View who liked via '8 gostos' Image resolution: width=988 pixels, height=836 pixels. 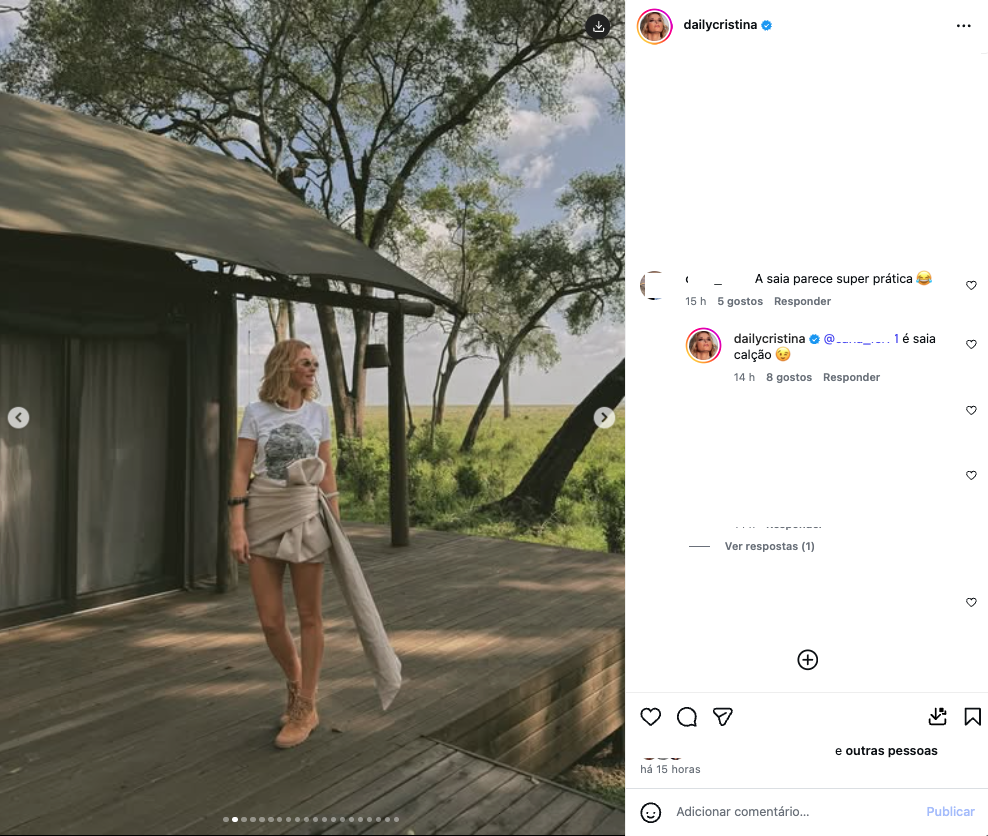(x=789, y=377)
